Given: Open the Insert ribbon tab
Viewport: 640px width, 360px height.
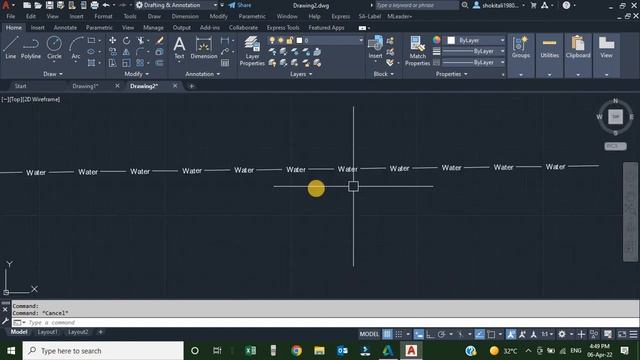Looking at the screenshot, I should point(38,28).
